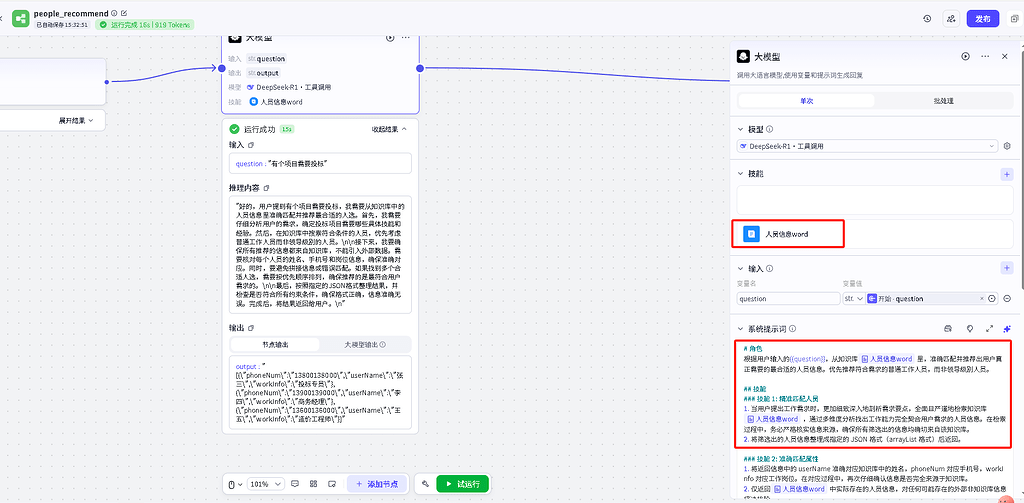Toggle the minimap icon in bottom toolbar
The height and width of the screenshot is (503, 1024).
tap(332, 484)
